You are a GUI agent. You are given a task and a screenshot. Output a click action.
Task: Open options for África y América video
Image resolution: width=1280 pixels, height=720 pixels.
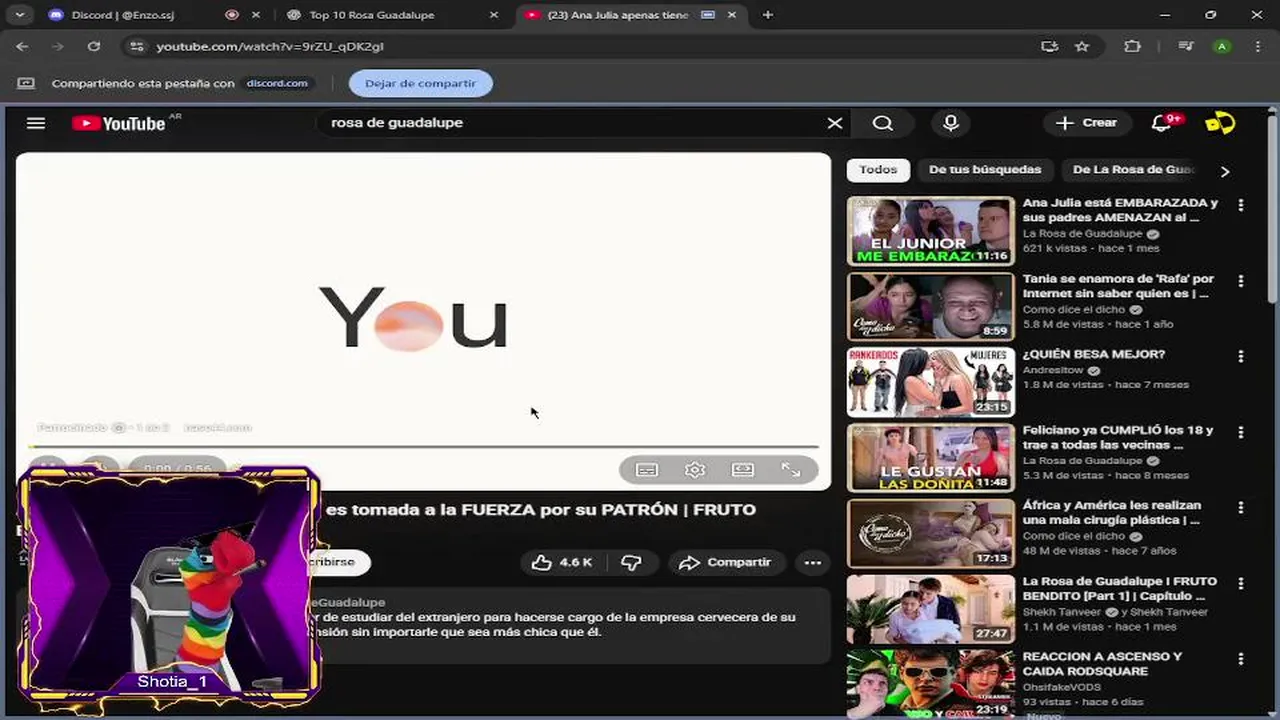pyautogui.click(x=1241, y=507)
